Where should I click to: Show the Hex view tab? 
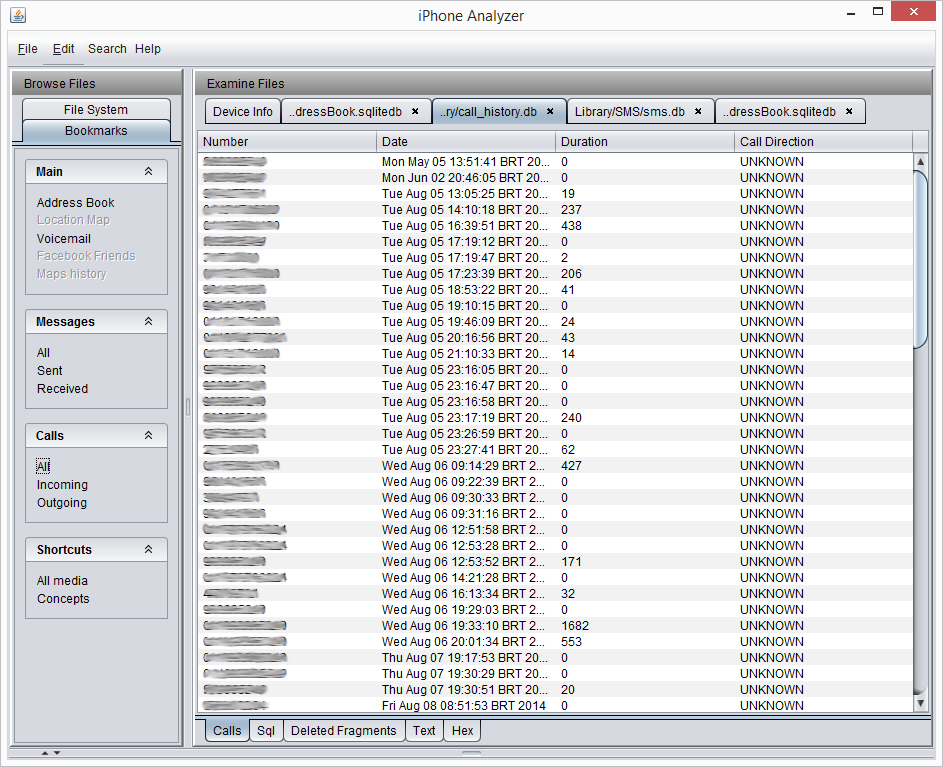462,730
